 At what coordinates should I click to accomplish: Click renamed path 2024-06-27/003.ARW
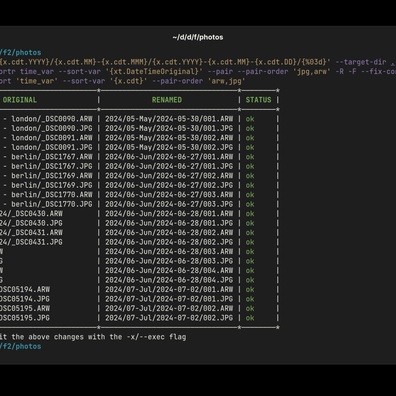point(169,195)
